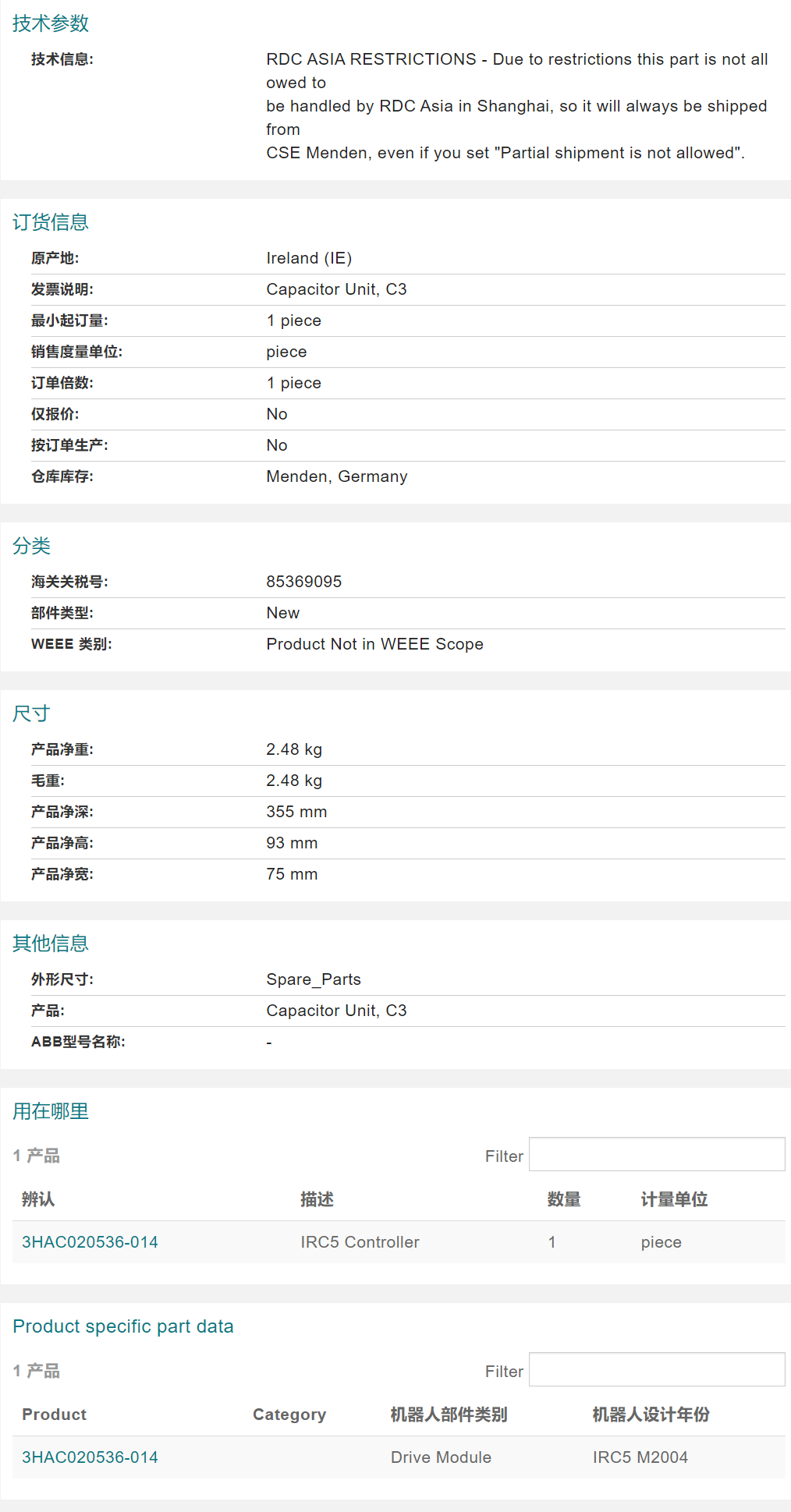The width and height of the screenshot is (791, 1512).
Task: Open 3HAC020536-014 link in Product specific part data table
Action: pyautogui.click(x=90, y=1457)
